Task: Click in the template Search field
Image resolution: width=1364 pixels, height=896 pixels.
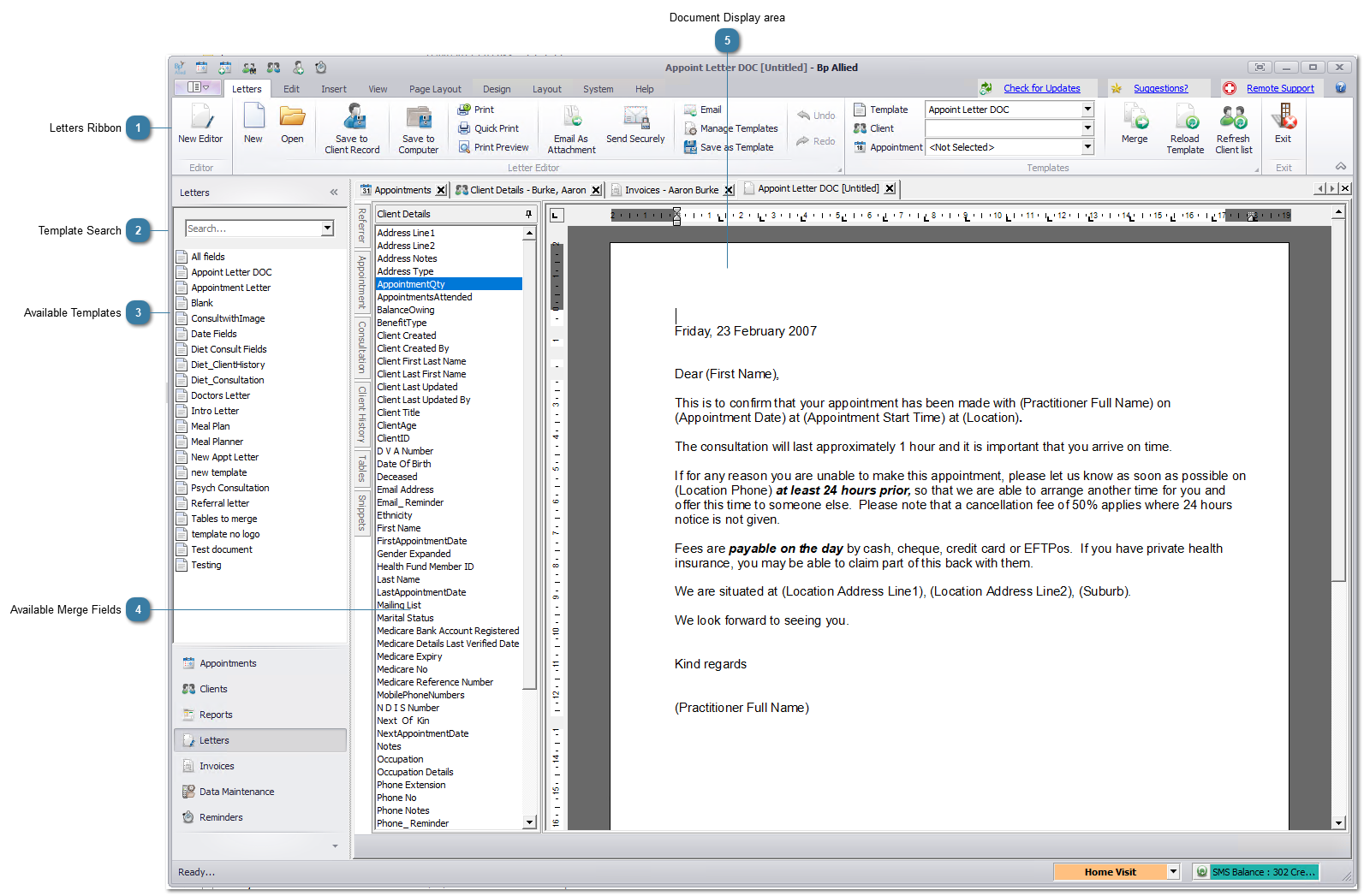Action: pos(253,228)
